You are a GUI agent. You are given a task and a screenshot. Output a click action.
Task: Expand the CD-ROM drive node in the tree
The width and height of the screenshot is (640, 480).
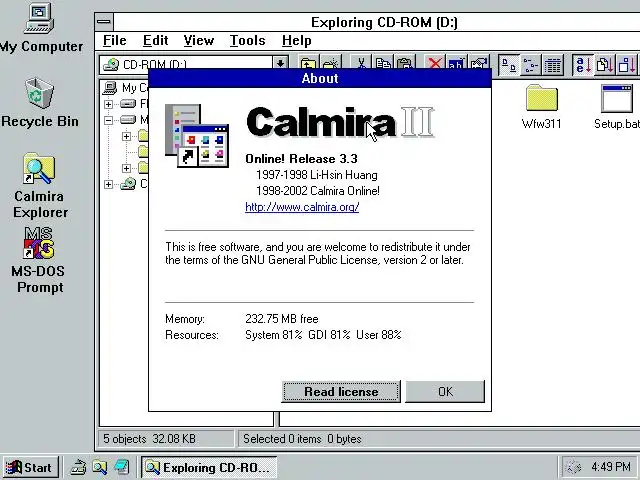tap(108, 184)
